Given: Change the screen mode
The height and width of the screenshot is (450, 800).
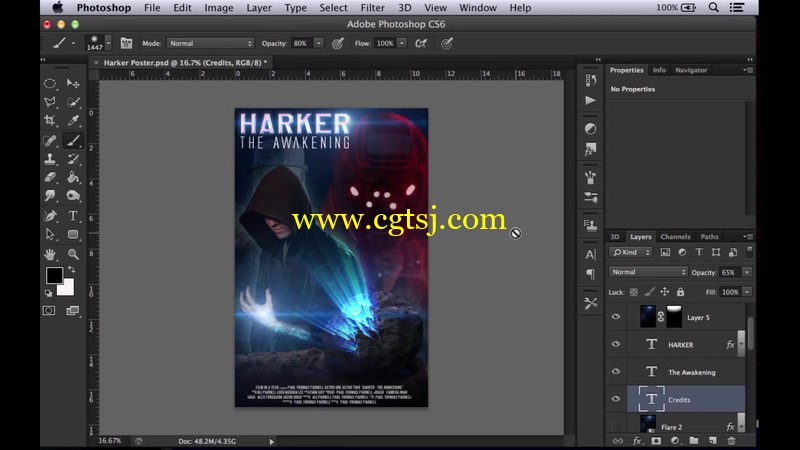Looking at the screenshot, I should pyautogui.click(x=72, y=310).
